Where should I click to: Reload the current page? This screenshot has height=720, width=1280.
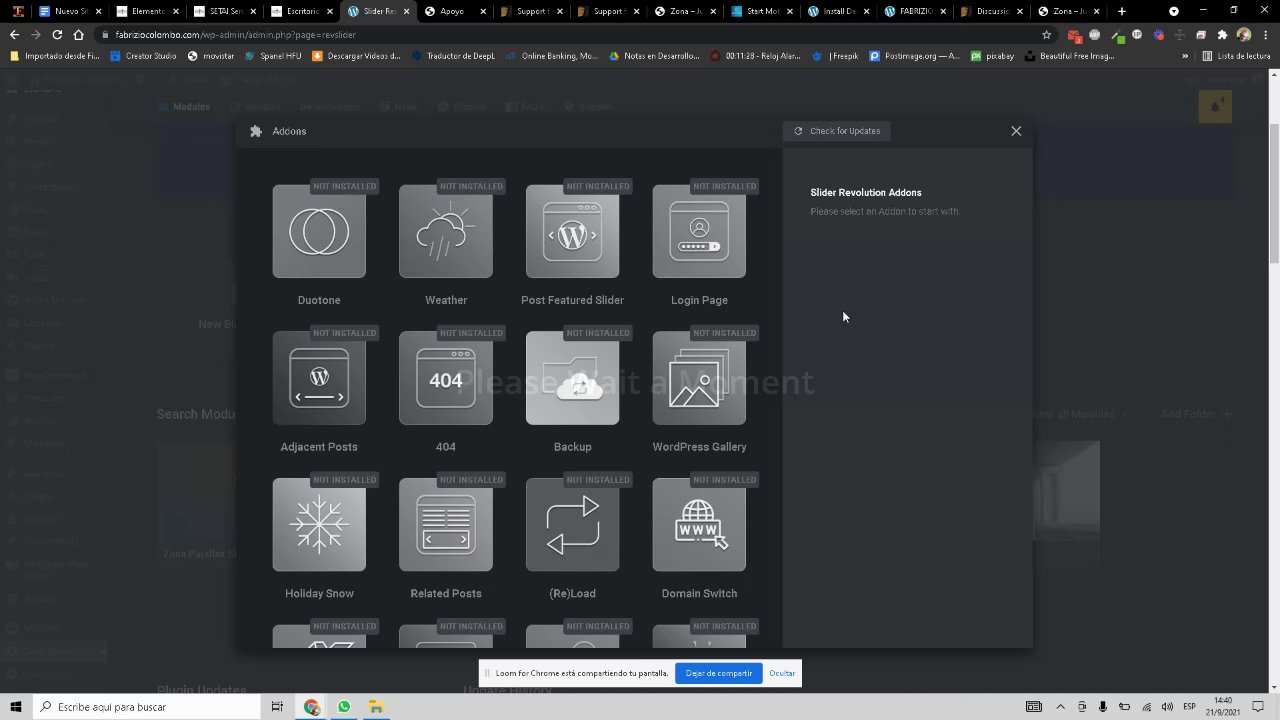[57, 34]
